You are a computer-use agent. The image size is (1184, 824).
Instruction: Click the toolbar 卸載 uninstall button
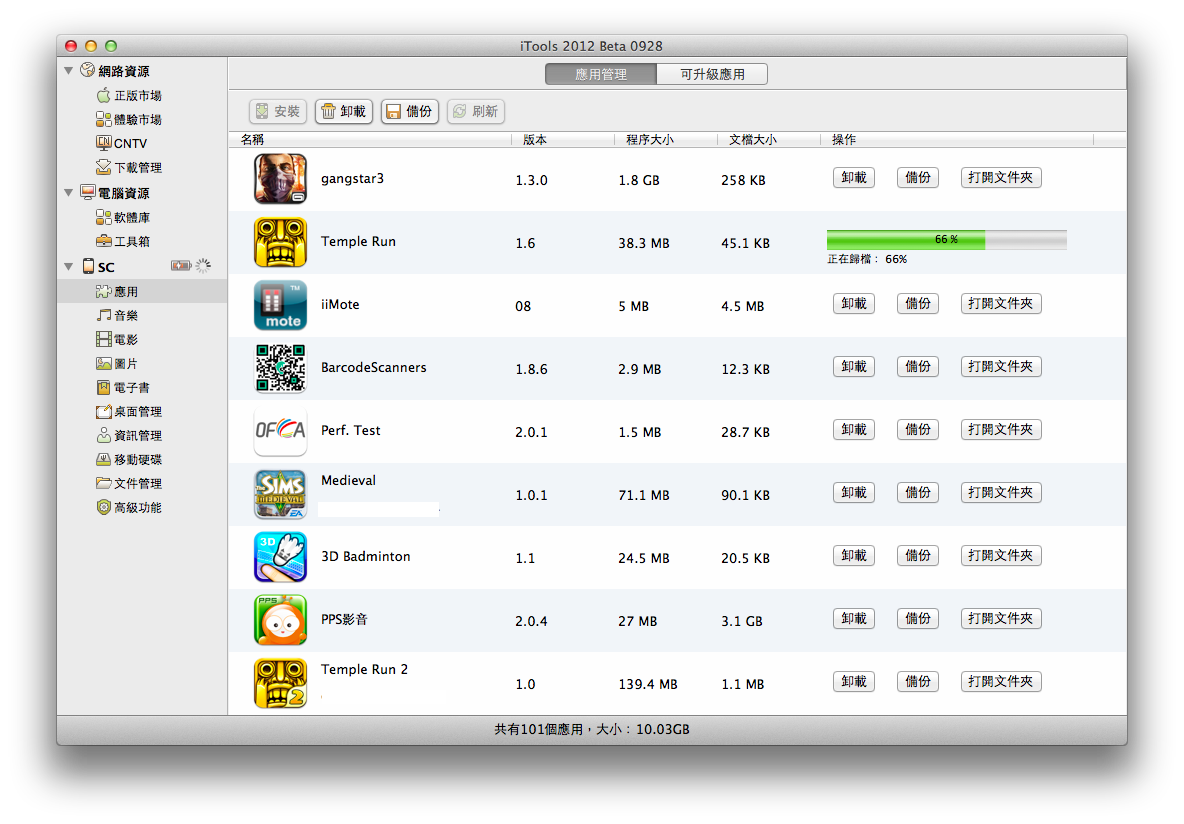(x=344, y=111)
